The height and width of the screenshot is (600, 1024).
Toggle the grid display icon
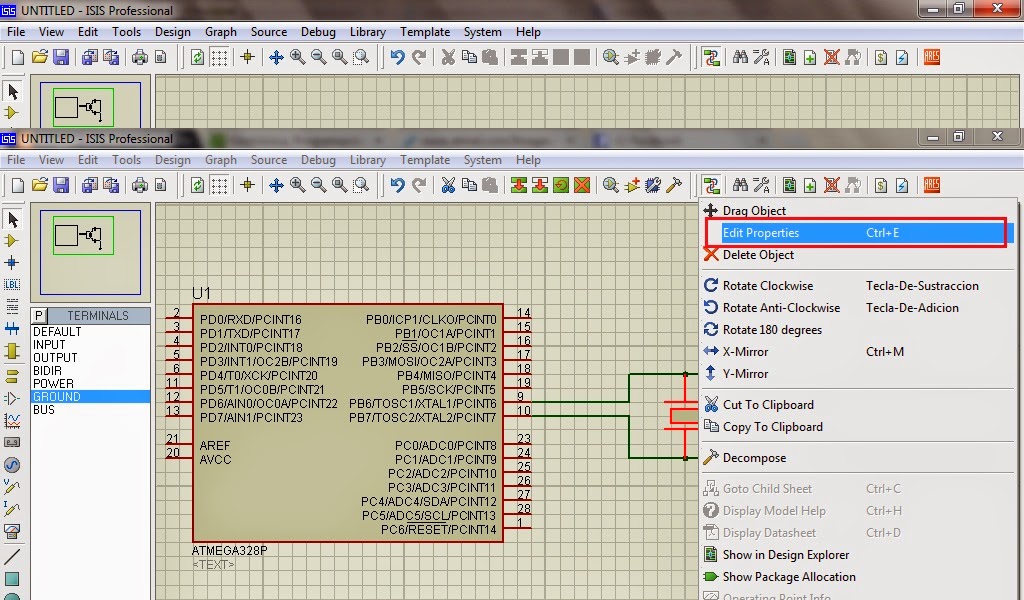click(219, 185)
